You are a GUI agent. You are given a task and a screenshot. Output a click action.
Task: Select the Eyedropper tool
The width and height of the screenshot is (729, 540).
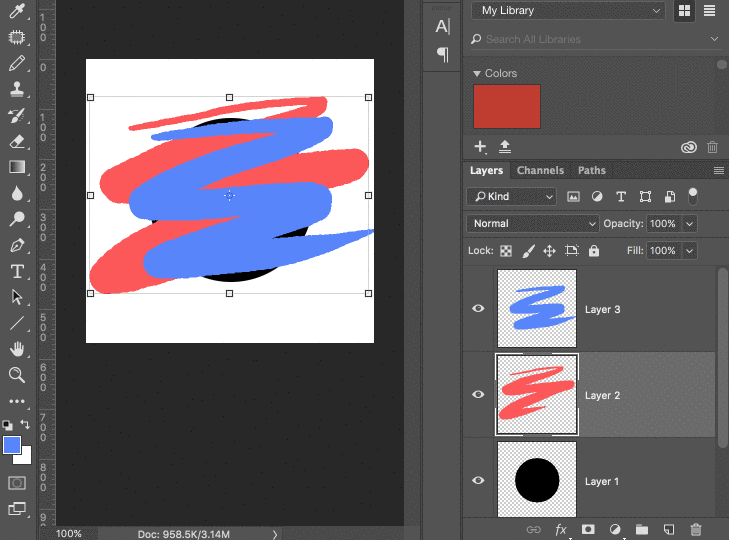pyautogui.click(x=17, y=11)
